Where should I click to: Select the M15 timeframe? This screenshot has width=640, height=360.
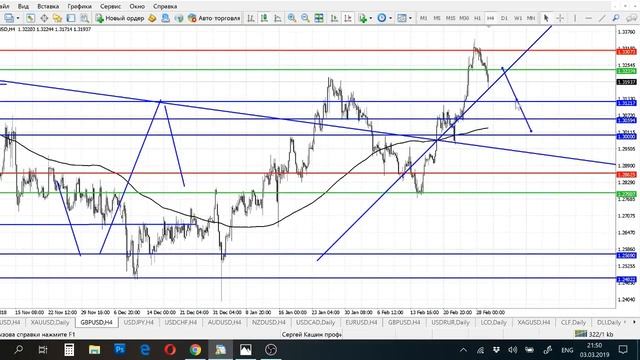coord(450,18)
